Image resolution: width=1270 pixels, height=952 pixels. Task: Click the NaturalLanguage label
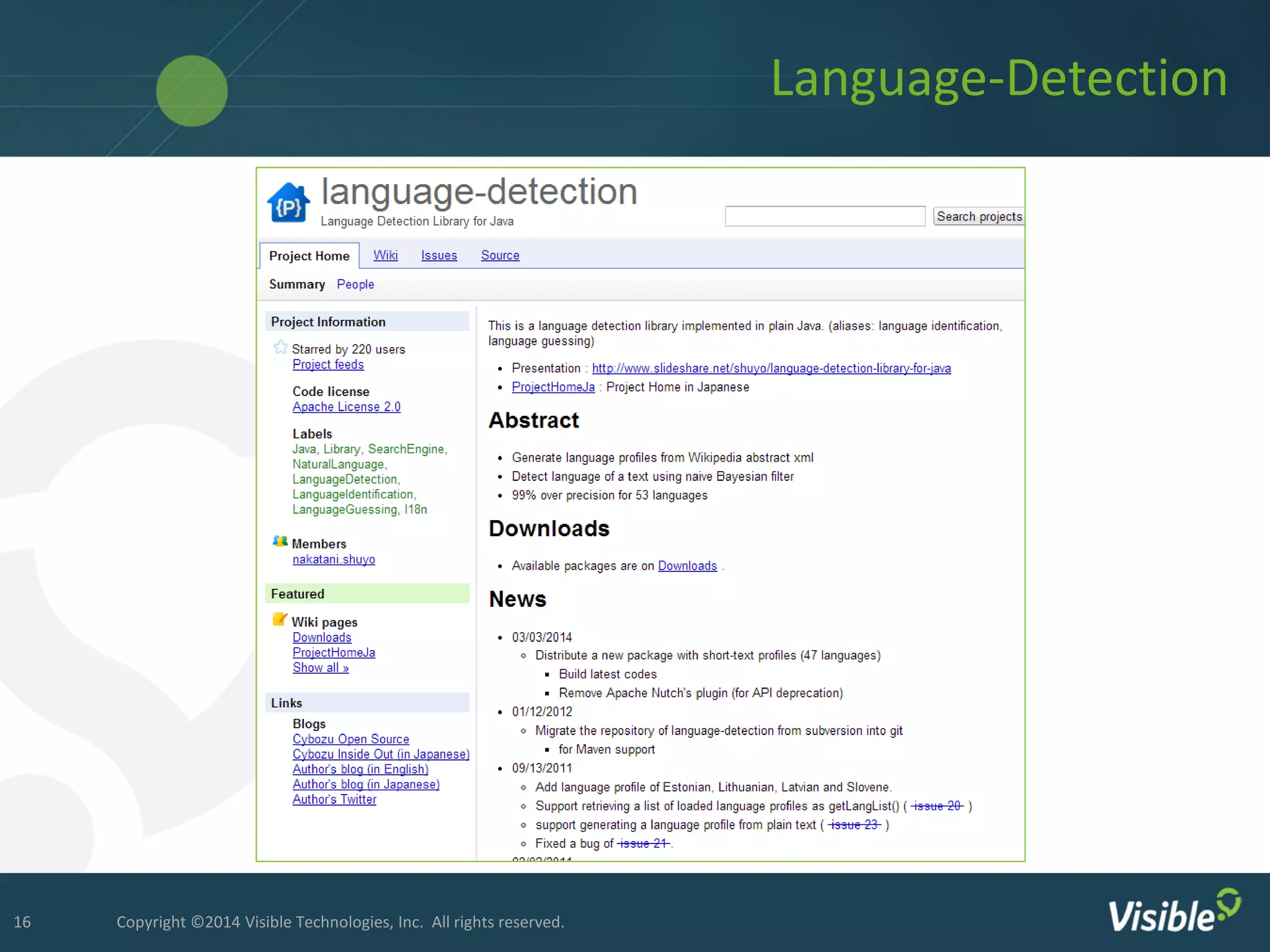pyautogui.click(x=338, y=464)
